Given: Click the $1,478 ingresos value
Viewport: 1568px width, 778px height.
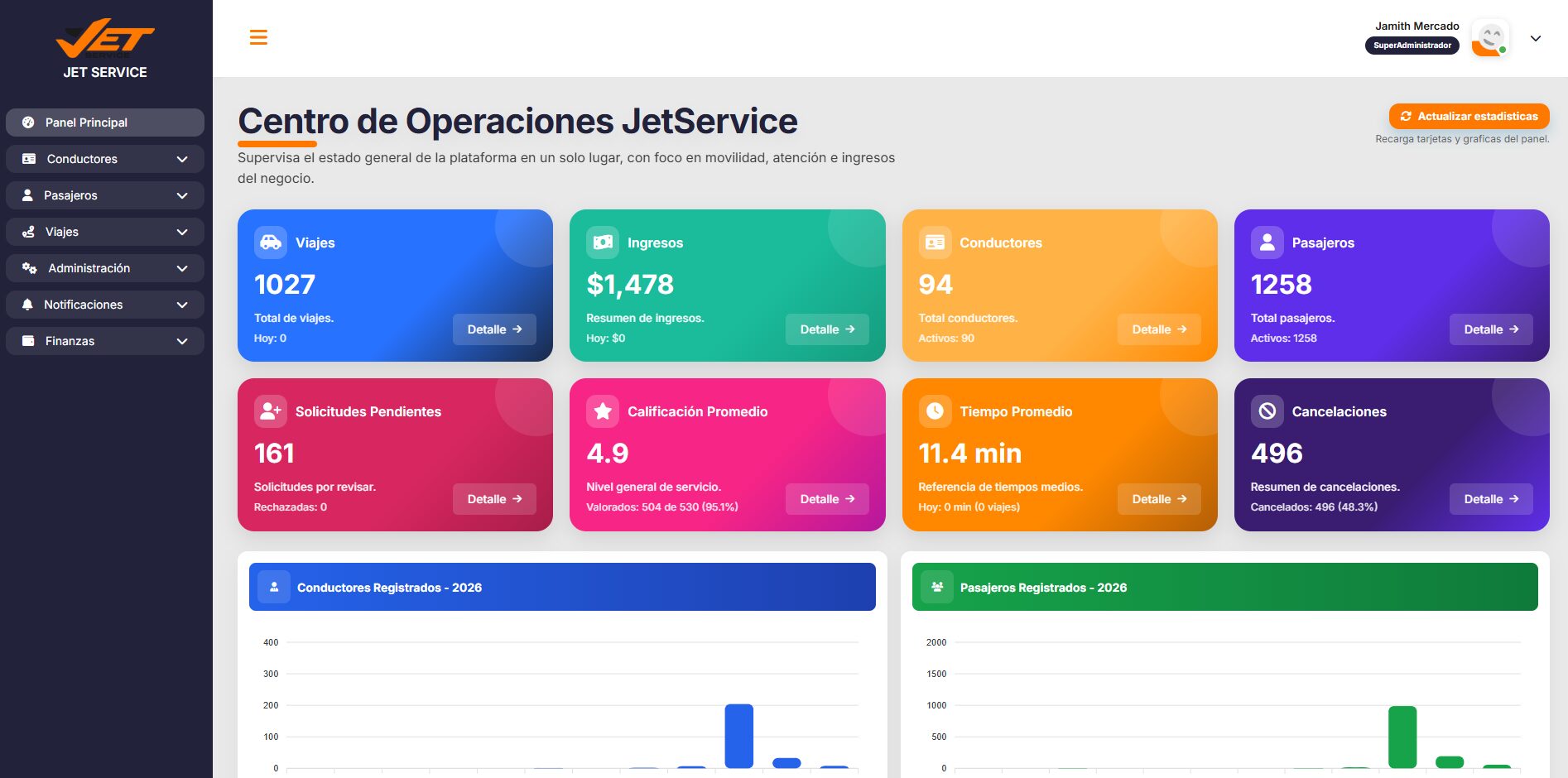Looking at the screenshot, I should pyautogui.click(x=630, y=285).
